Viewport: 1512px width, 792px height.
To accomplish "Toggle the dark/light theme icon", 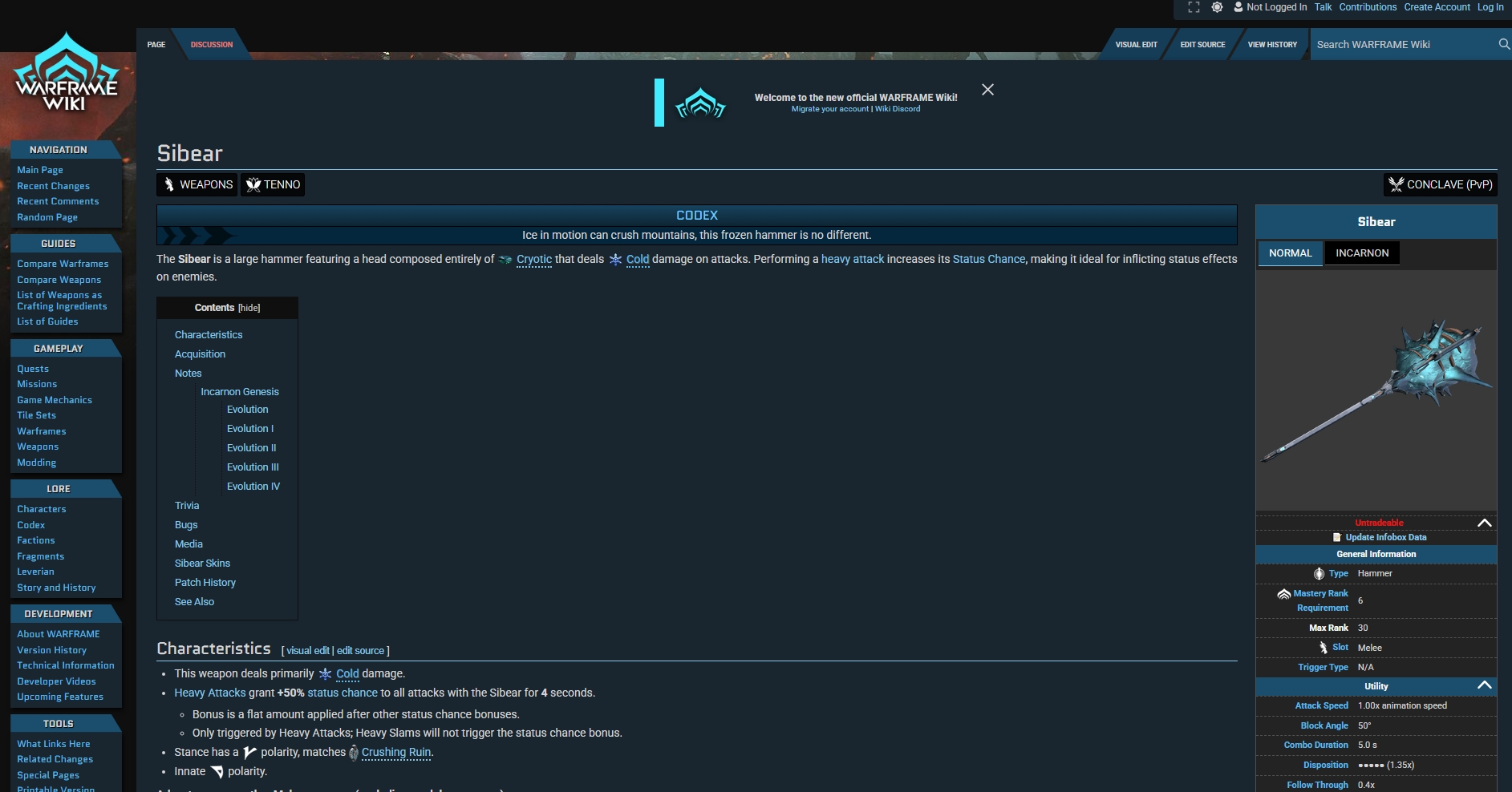I will 1217,7.
